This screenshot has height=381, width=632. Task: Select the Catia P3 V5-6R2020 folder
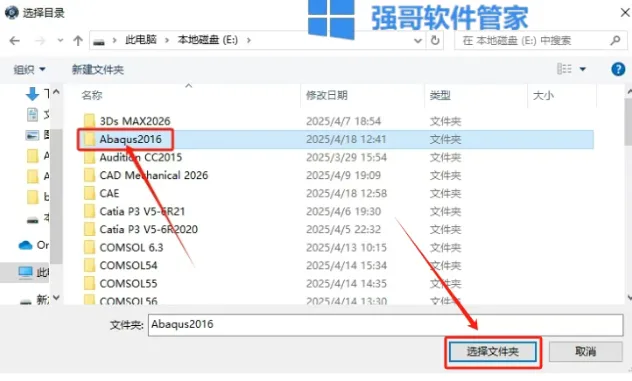(149, 229)
